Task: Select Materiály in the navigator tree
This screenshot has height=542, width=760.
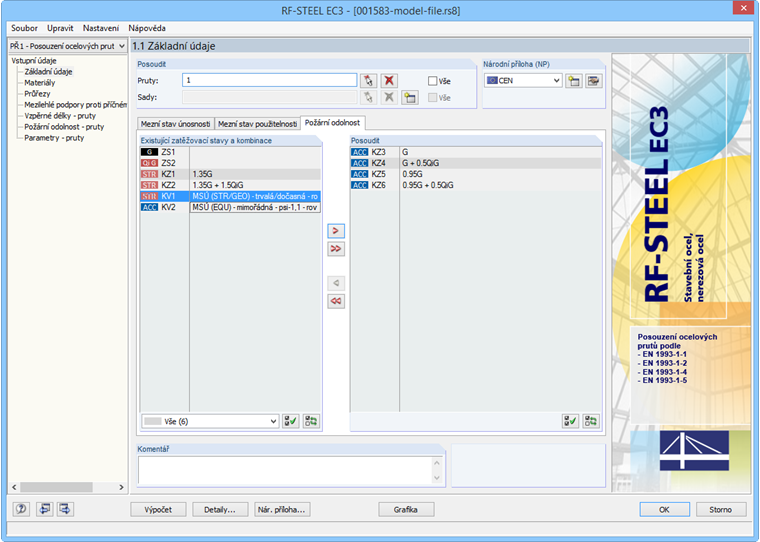Action: 40,83
